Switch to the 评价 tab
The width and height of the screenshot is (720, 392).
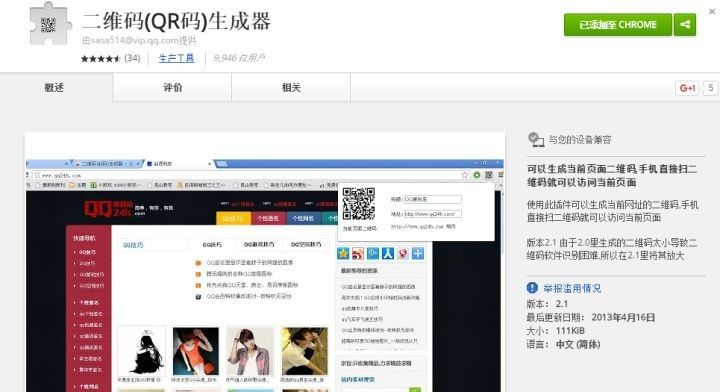click(172, 87)
